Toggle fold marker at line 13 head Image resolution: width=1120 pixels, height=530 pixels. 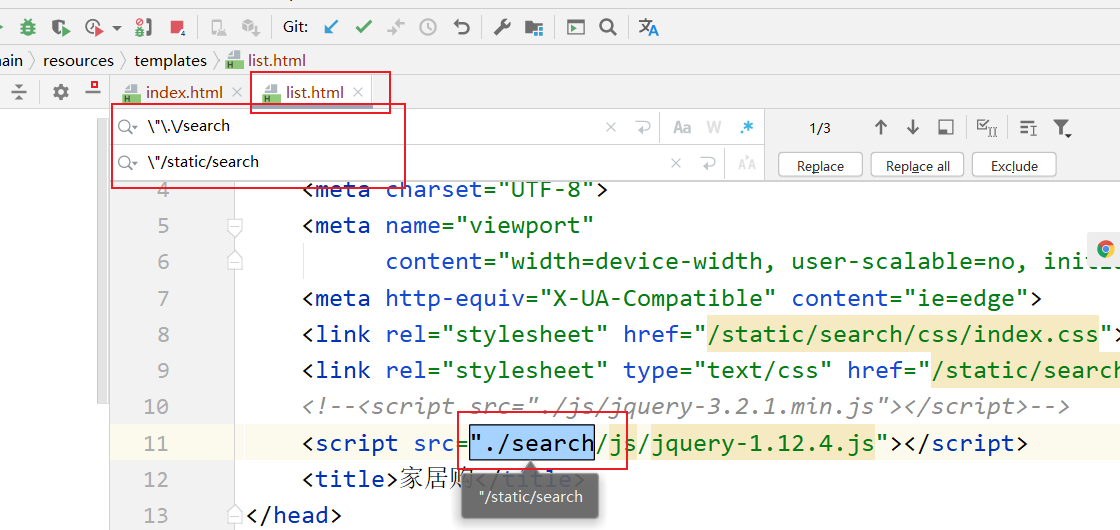tap(234, 514)
